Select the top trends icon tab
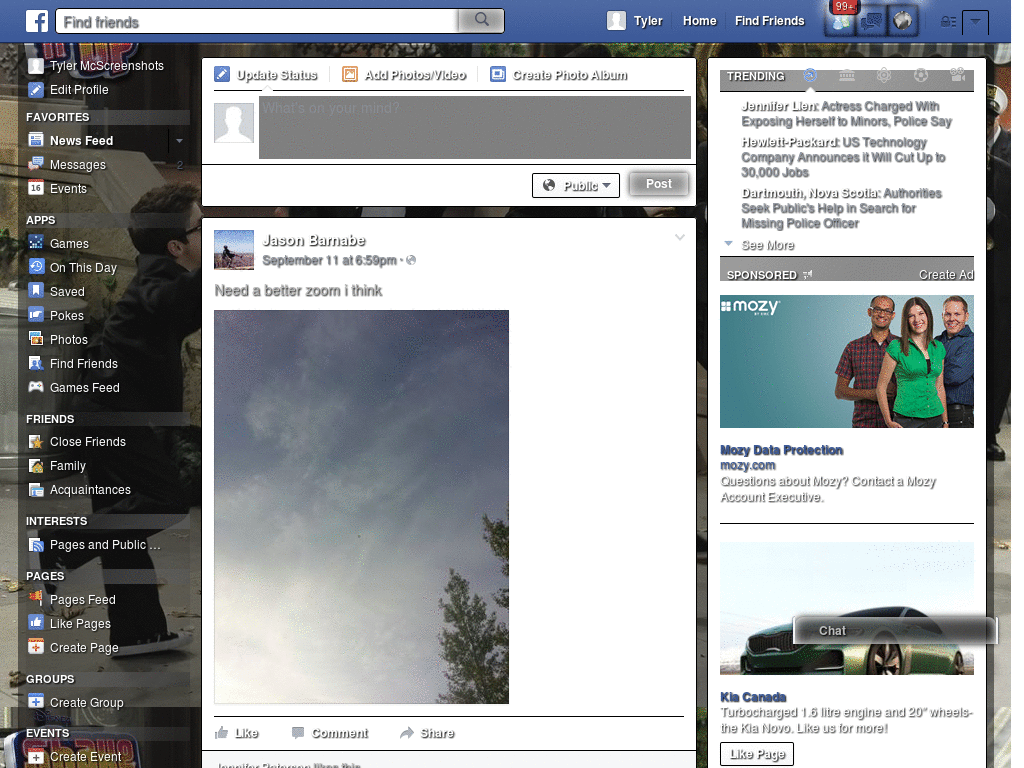Viewport: 1024px width, 768px height. click(810, 76)
